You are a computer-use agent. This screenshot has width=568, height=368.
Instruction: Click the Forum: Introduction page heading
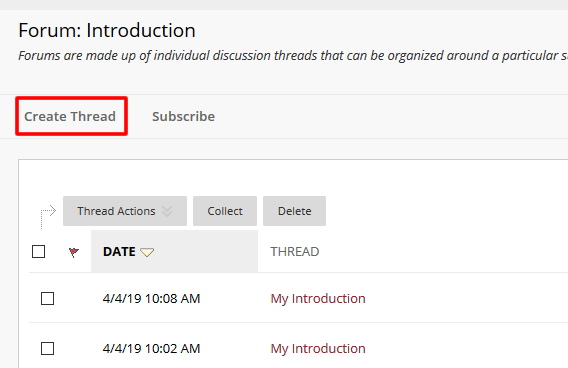pos(107,30)
